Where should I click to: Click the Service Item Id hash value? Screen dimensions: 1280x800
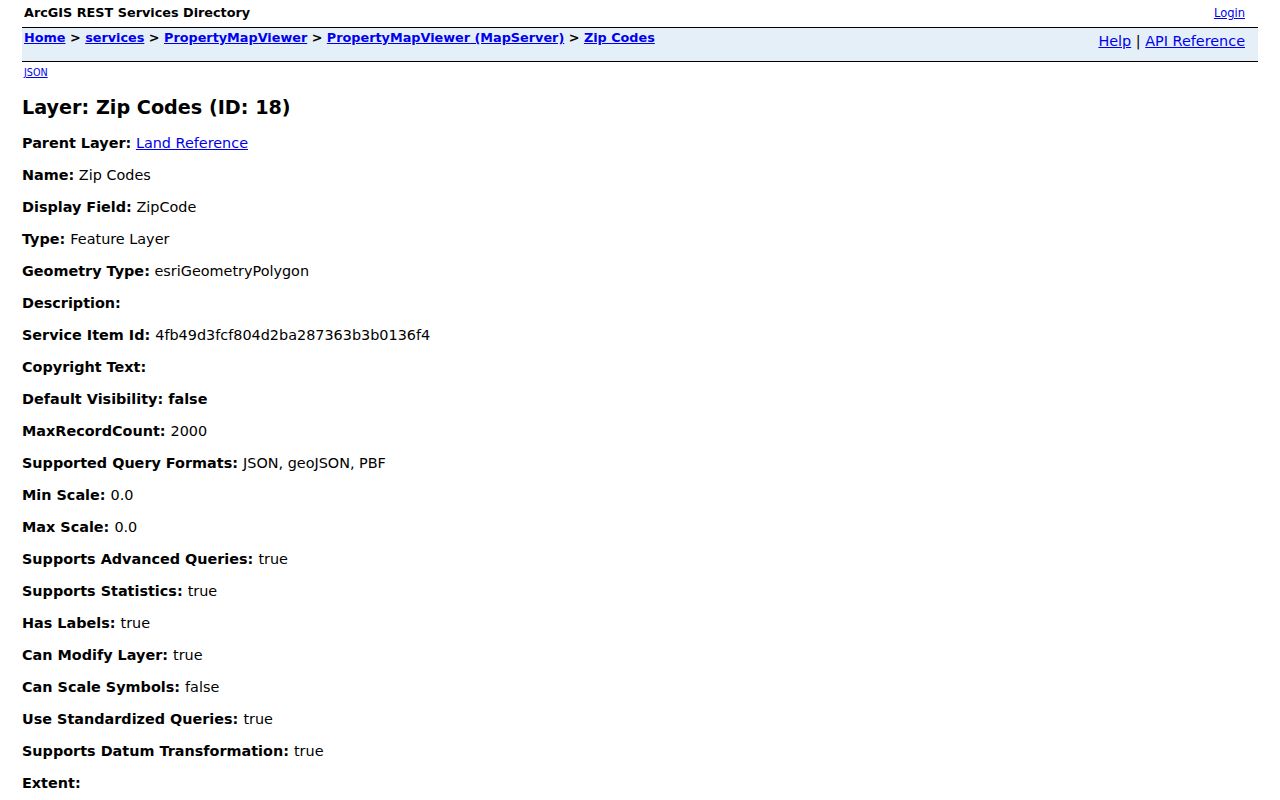coord(293,335)
